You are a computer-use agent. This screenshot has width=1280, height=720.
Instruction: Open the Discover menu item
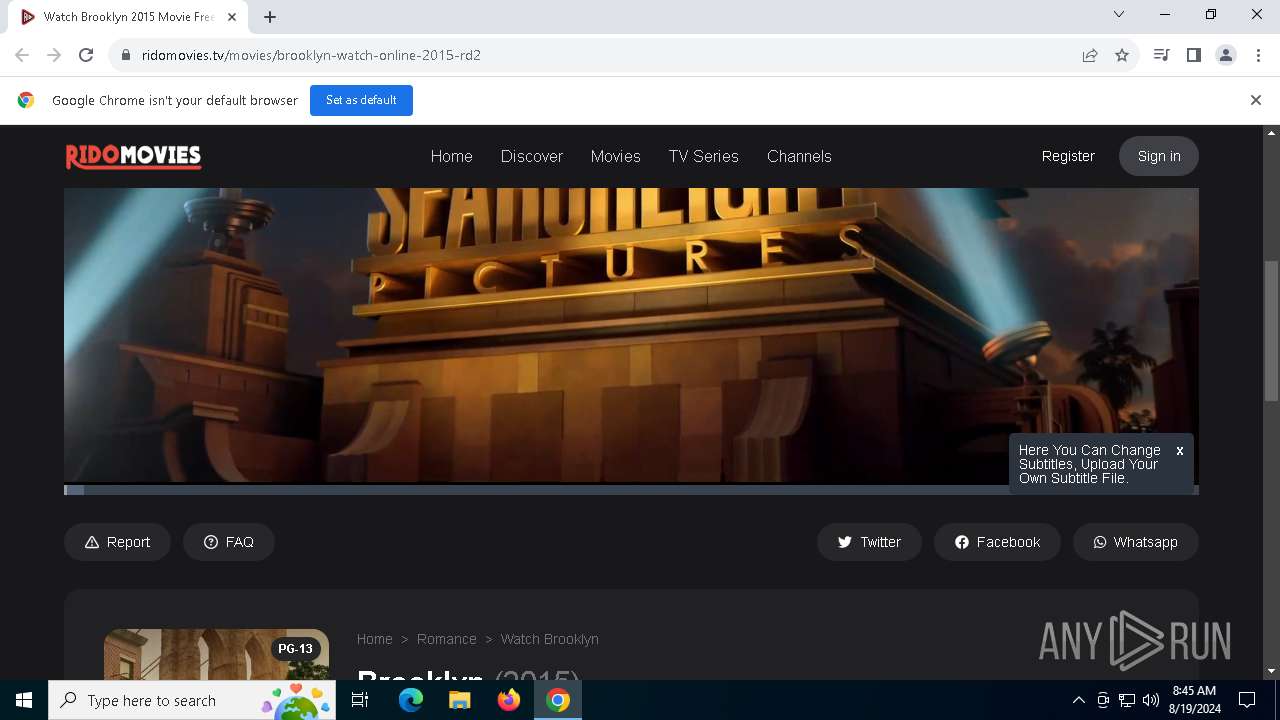[531, 156]
